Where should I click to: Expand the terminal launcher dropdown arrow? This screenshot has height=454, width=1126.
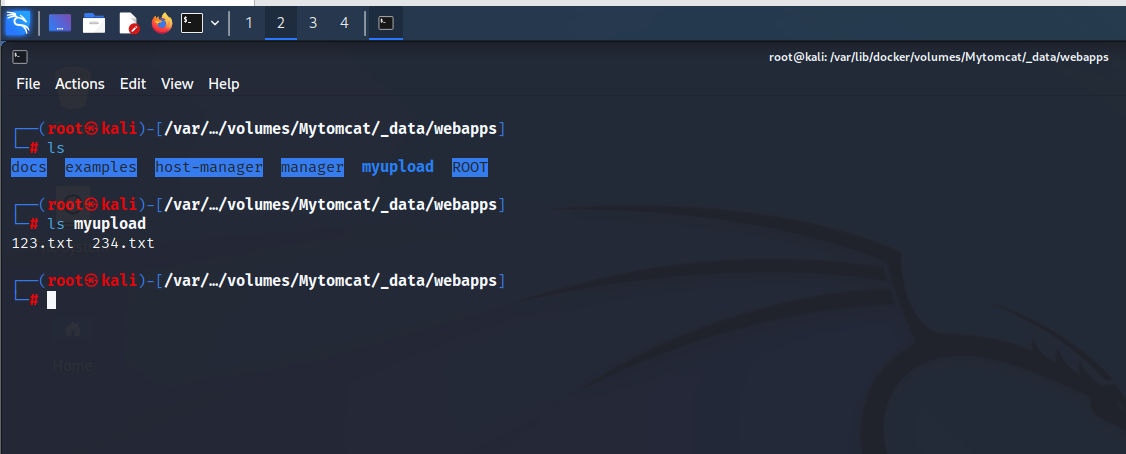click(x=215, y=23)
